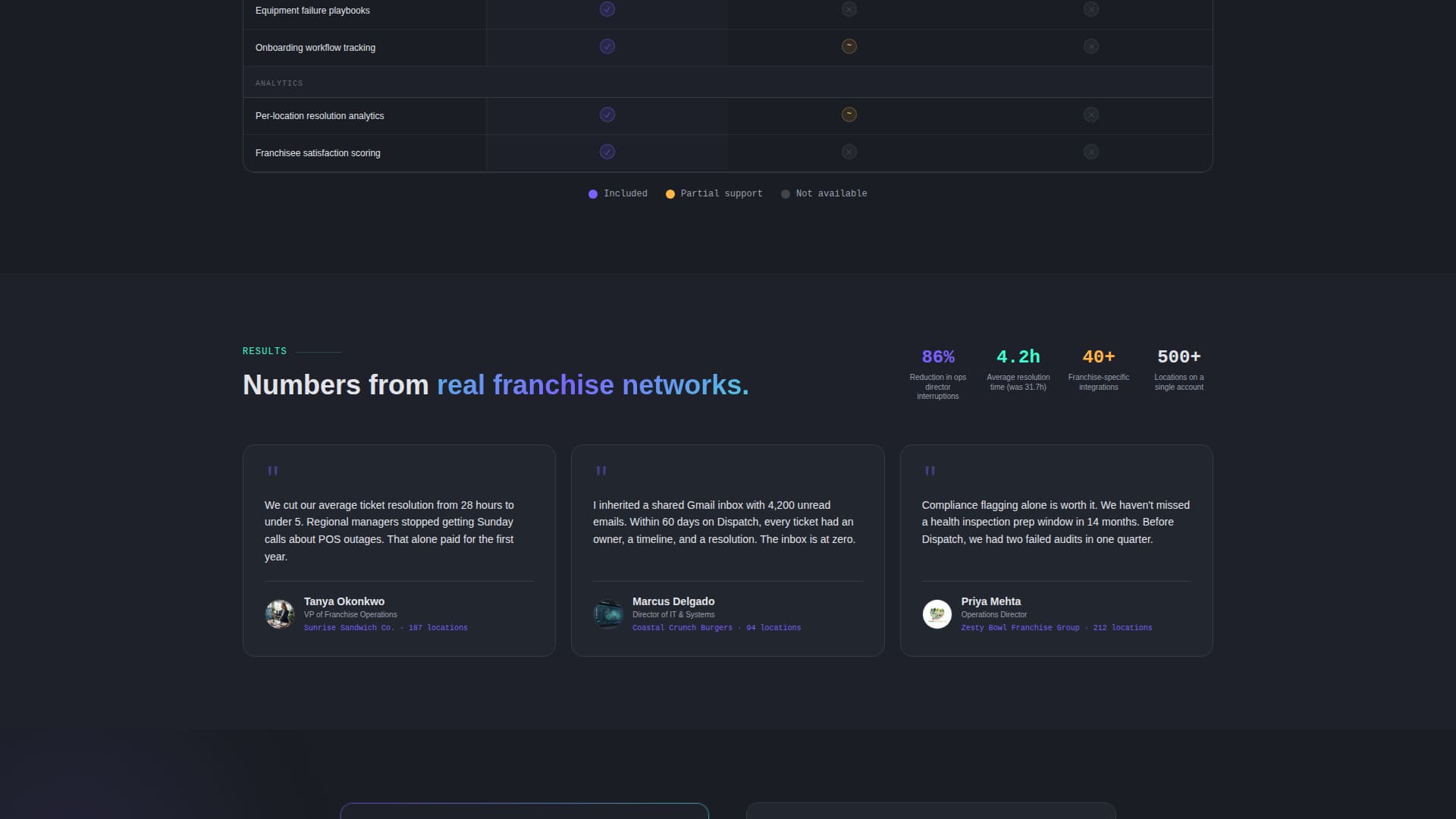1456x819 pixels.
Task: Click quote mark icon in Tanya Okonkwo's testimonial
Action: pyautogui.click(x=273, y=471)
